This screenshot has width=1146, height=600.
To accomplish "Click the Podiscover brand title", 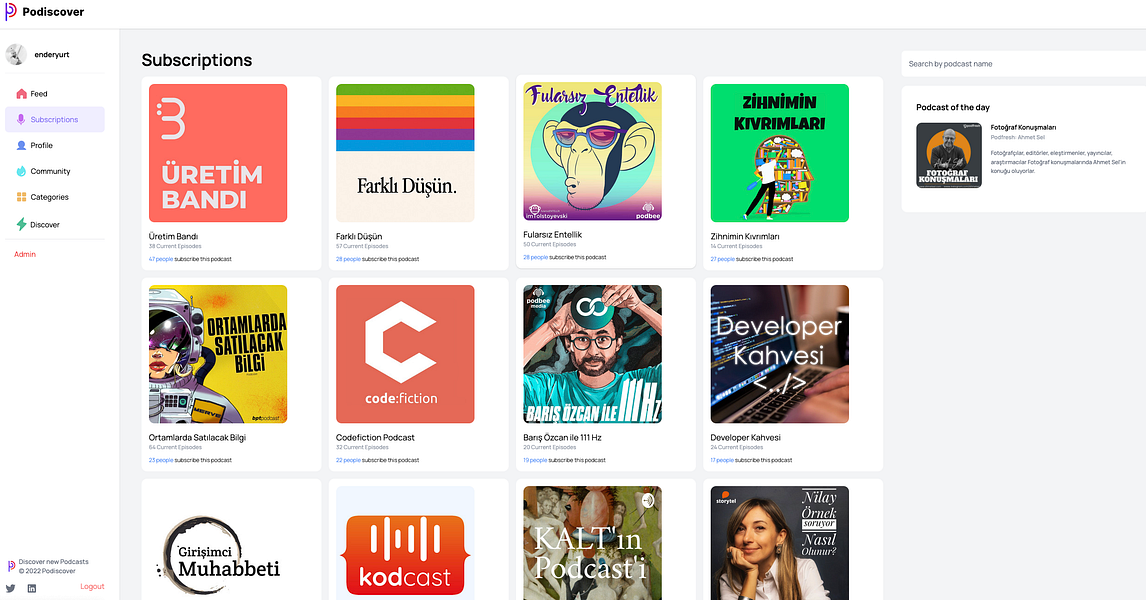I will [53, 12].
